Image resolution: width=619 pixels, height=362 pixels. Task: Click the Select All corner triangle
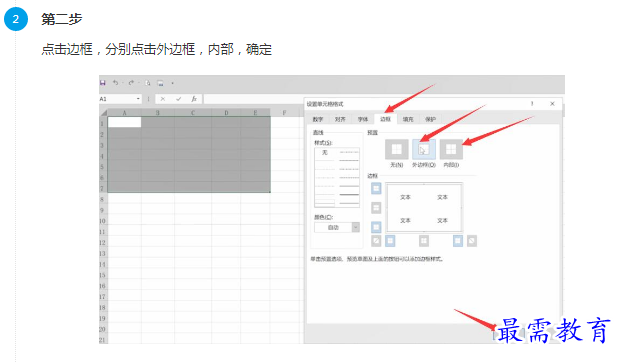coord(104,113)
